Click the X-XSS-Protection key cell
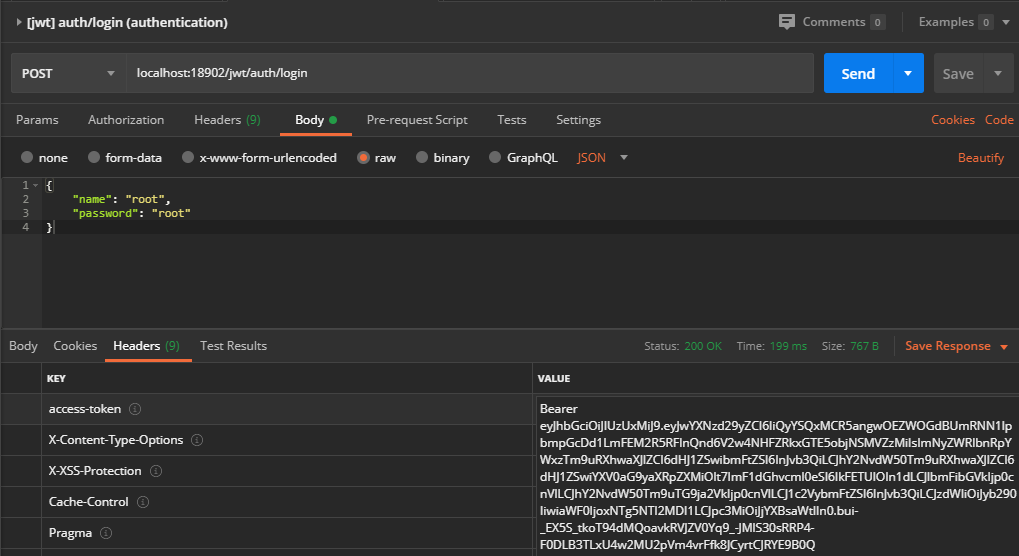This screenshot has width=1019, height=556. 287,471
